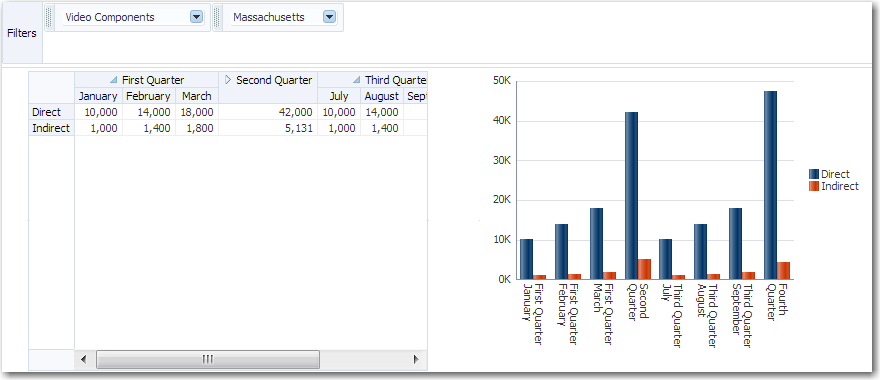Click the Indirect March cell 1,800
Screen dimensions: 880x380
pos(196,128)
